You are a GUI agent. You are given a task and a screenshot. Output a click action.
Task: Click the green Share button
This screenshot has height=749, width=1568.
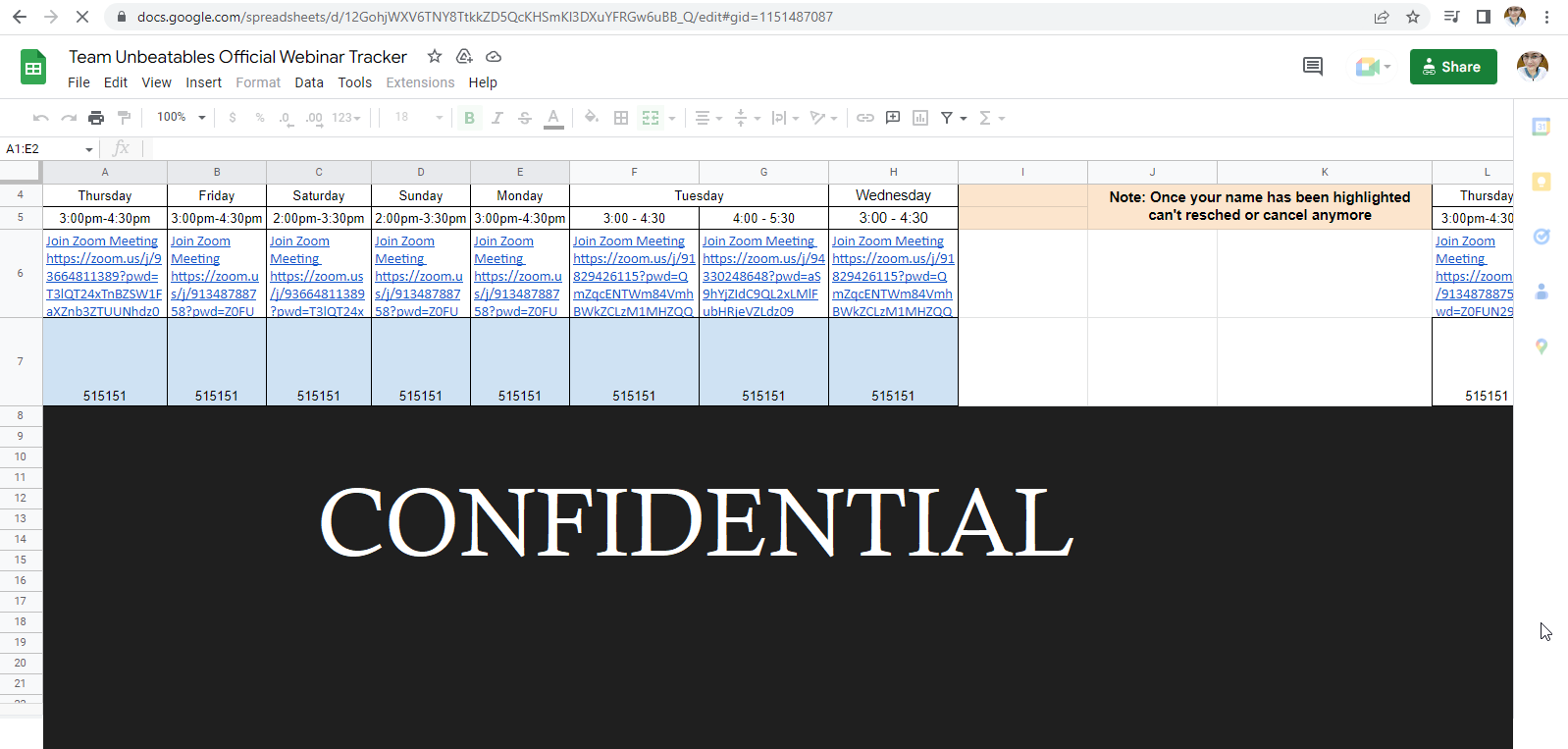tap(1453, 67)
